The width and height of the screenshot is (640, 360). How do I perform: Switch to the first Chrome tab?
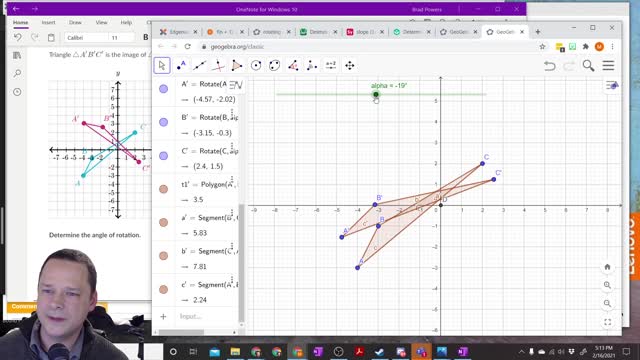point(178,32)
